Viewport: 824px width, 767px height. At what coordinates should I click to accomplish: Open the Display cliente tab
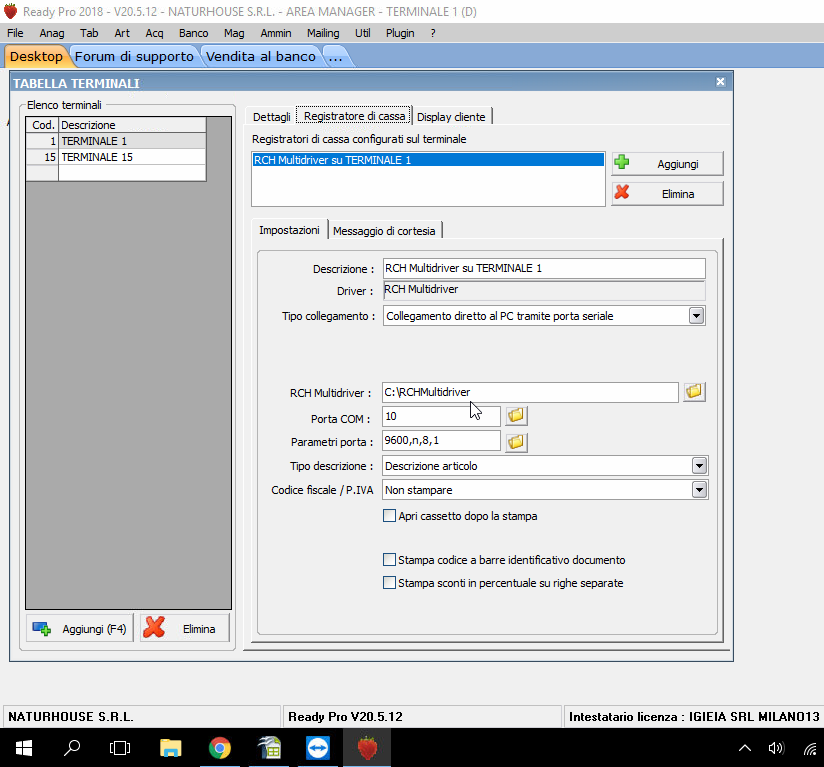click(x=451, y=117)
